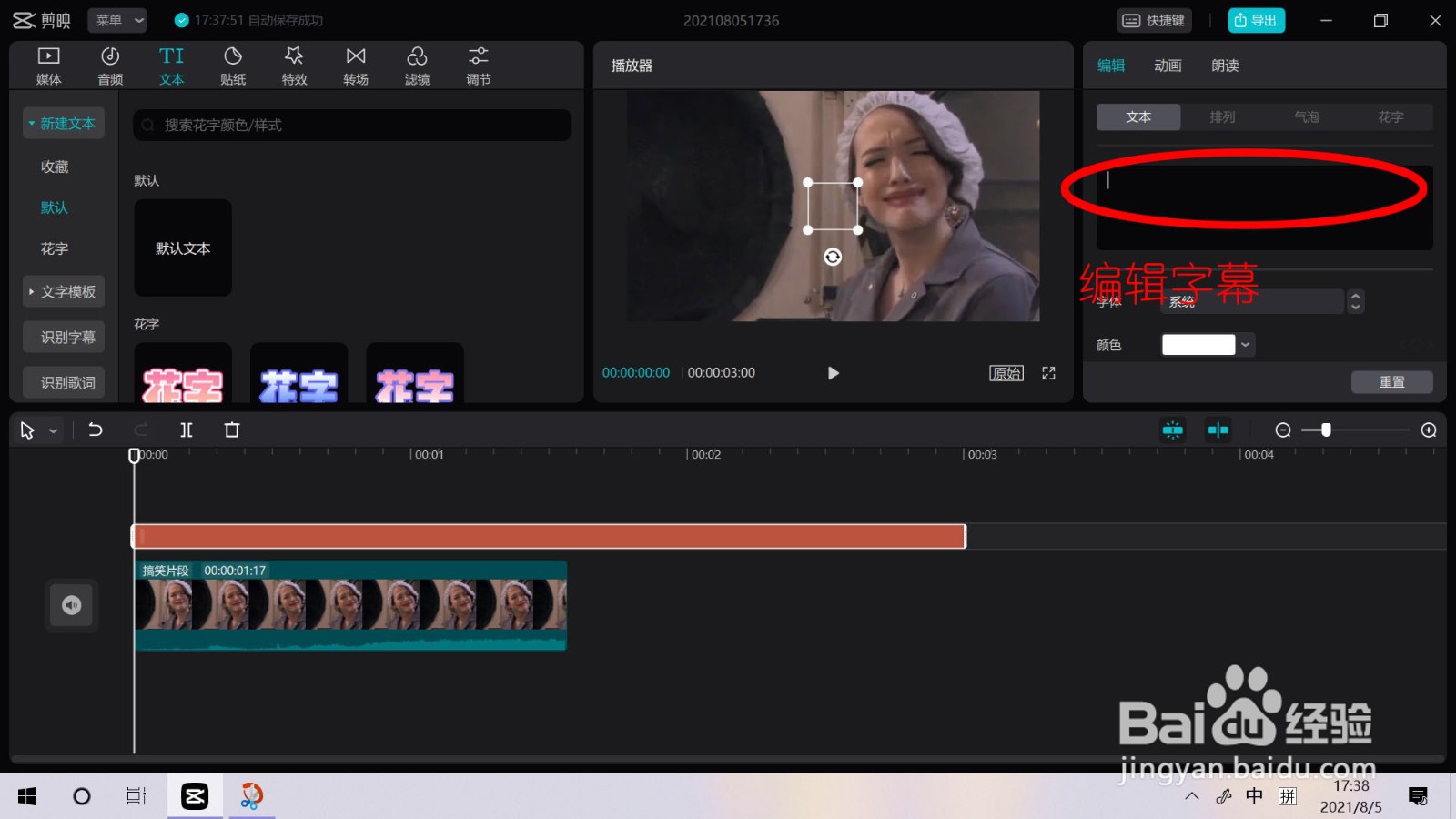Open Task View on the taskbar
Image resolution: width=1456 pixels, height=819 pixels.
136,797
